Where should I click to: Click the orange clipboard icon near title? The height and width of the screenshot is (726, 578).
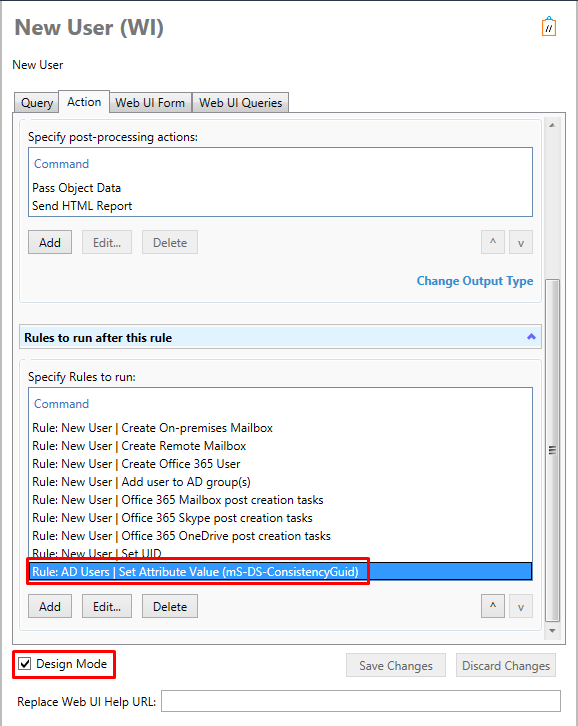[549, 27]
